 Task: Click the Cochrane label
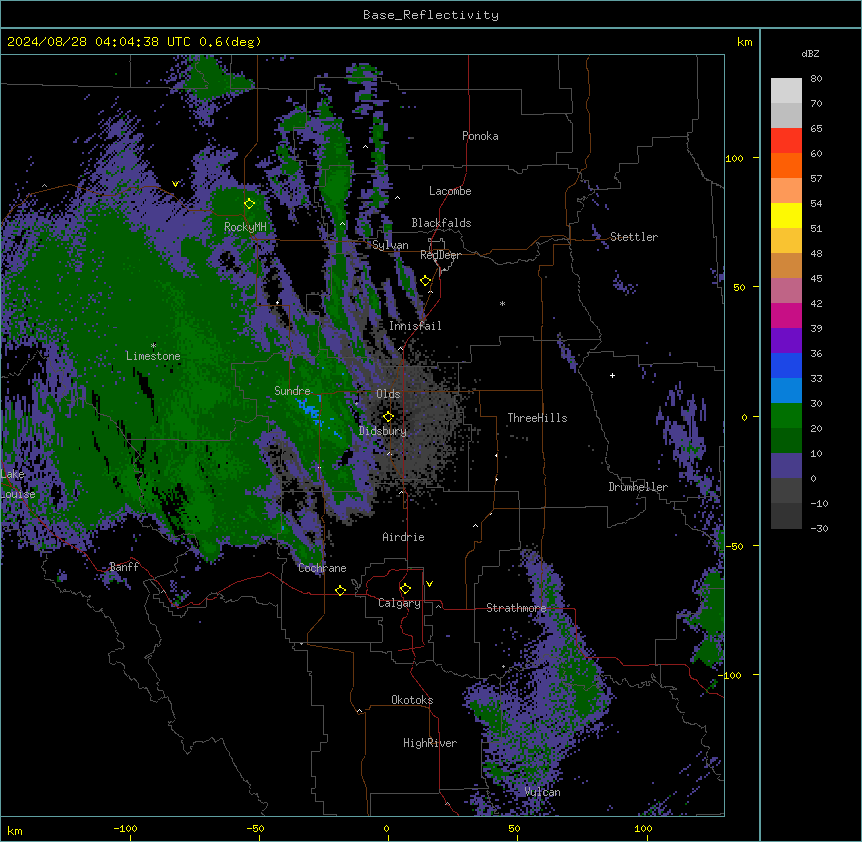coord(322,568)
